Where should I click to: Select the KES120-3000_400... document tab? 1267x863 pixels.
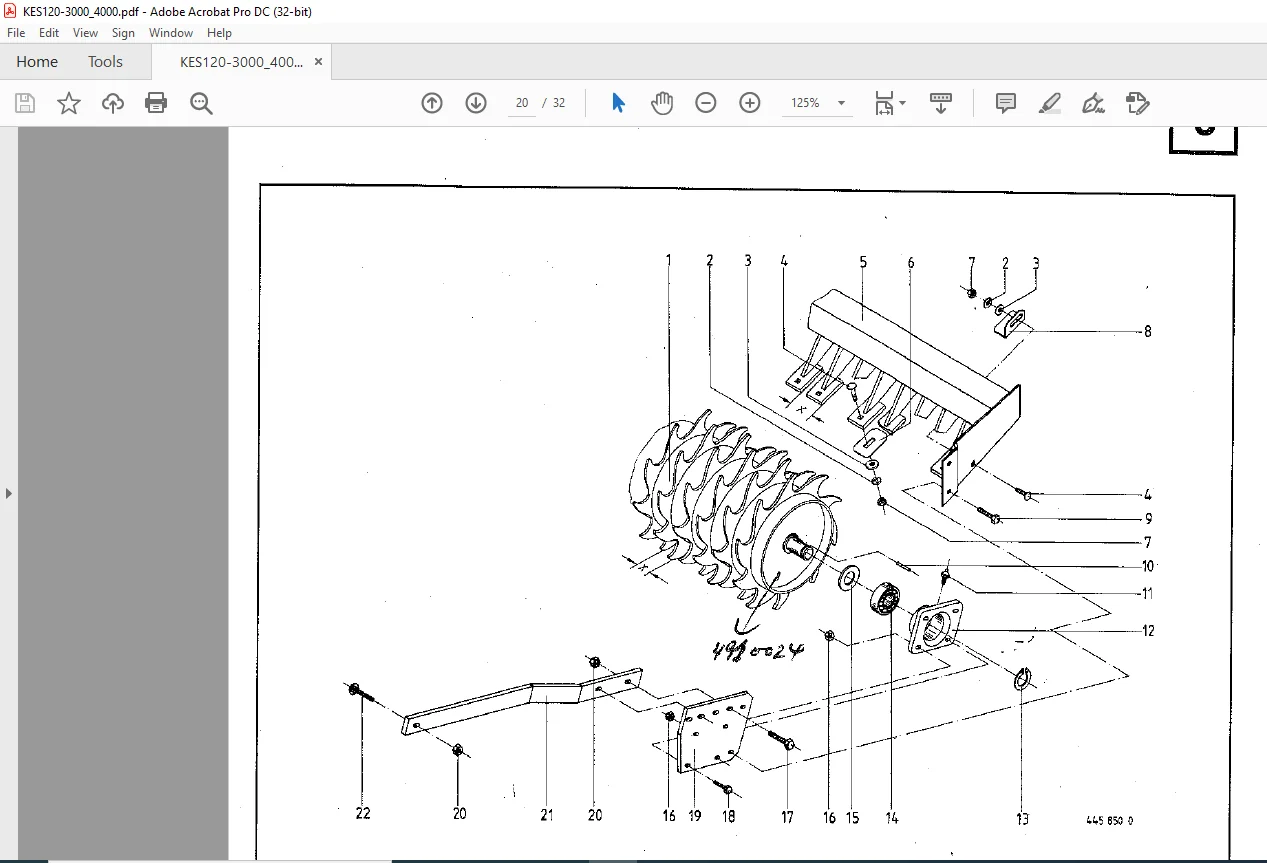point(241,62)
